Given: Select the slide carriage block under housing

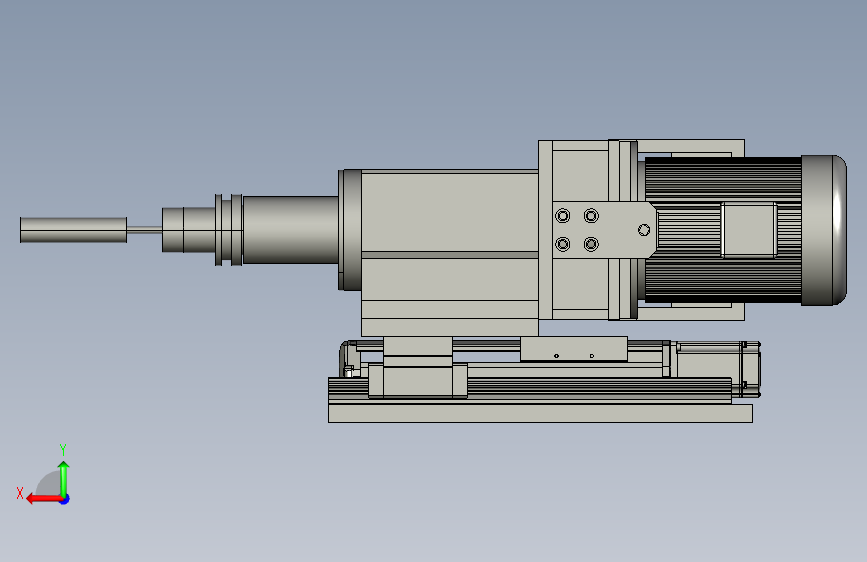Looking at the screenshot, I should [x=417, y=380].
